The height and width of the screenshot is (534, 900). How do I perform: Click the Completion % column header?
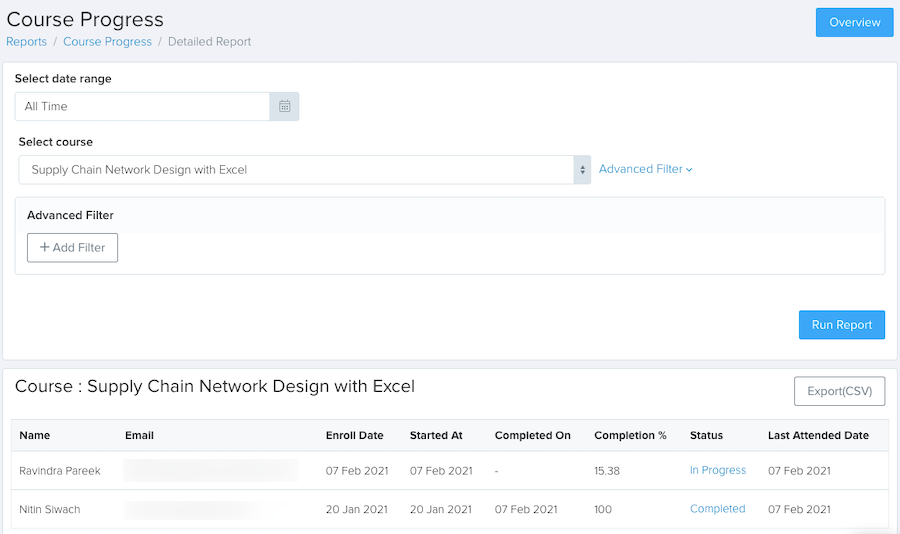point(630,435)
